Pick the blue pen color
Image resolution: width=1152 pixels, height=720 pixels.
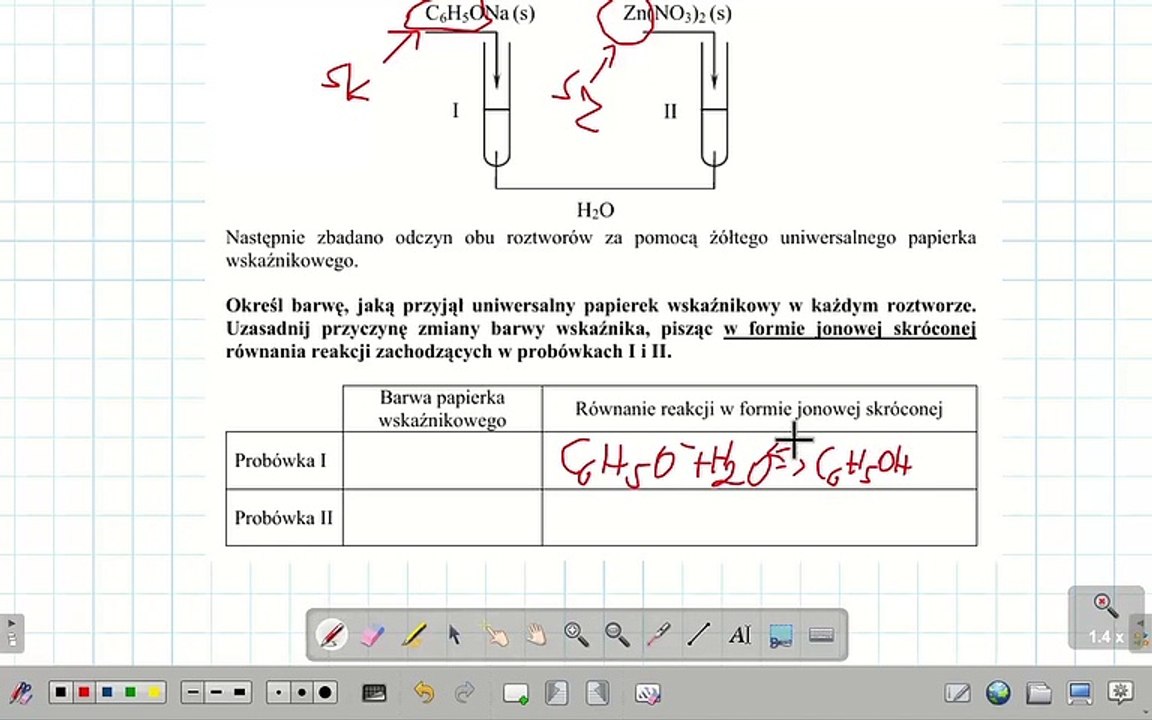(x=107, y=692)
